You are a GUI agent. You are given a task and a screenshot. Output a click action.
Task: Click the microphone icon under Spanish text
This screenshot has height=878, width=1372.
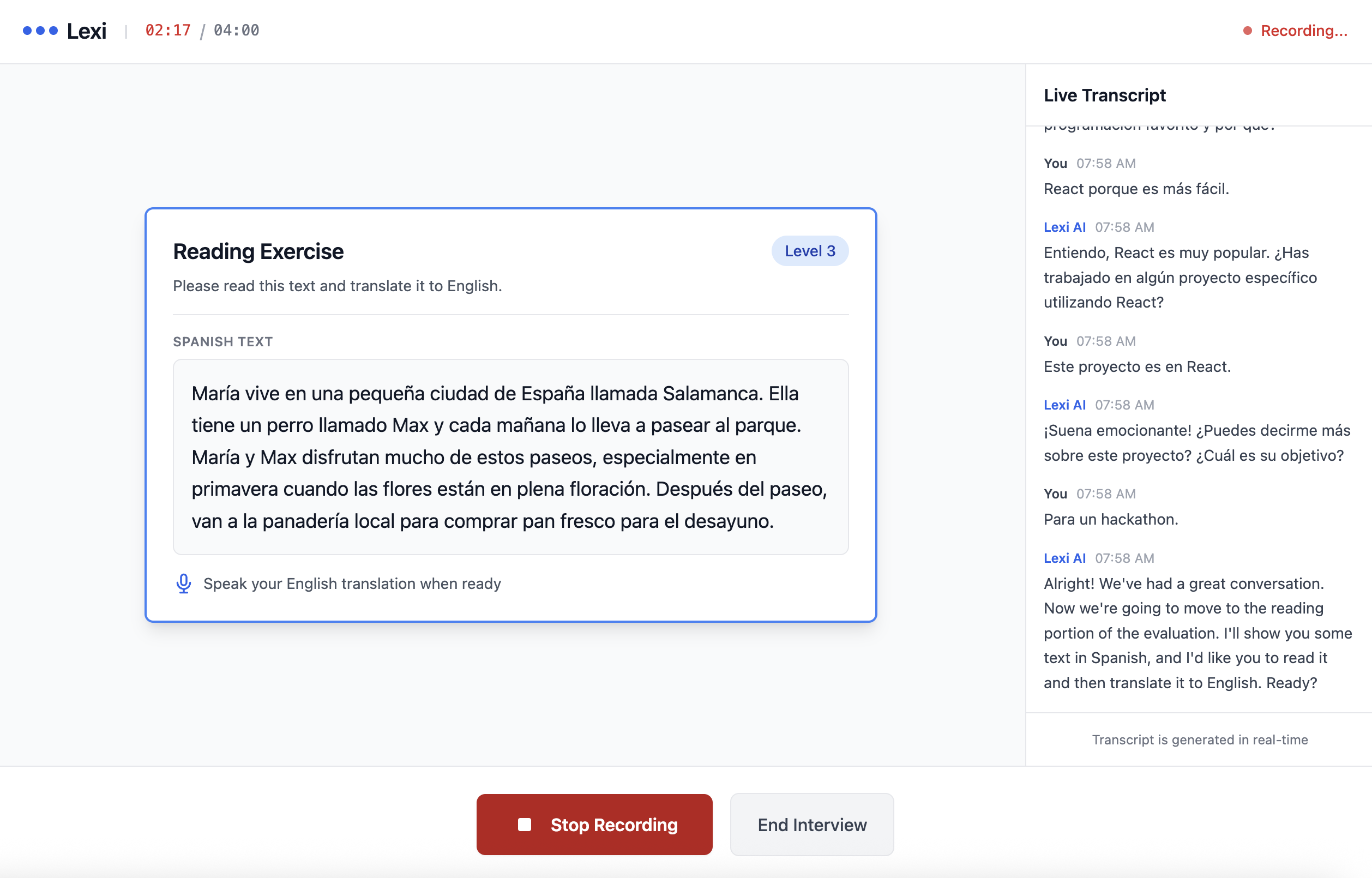tap(184, 584)
